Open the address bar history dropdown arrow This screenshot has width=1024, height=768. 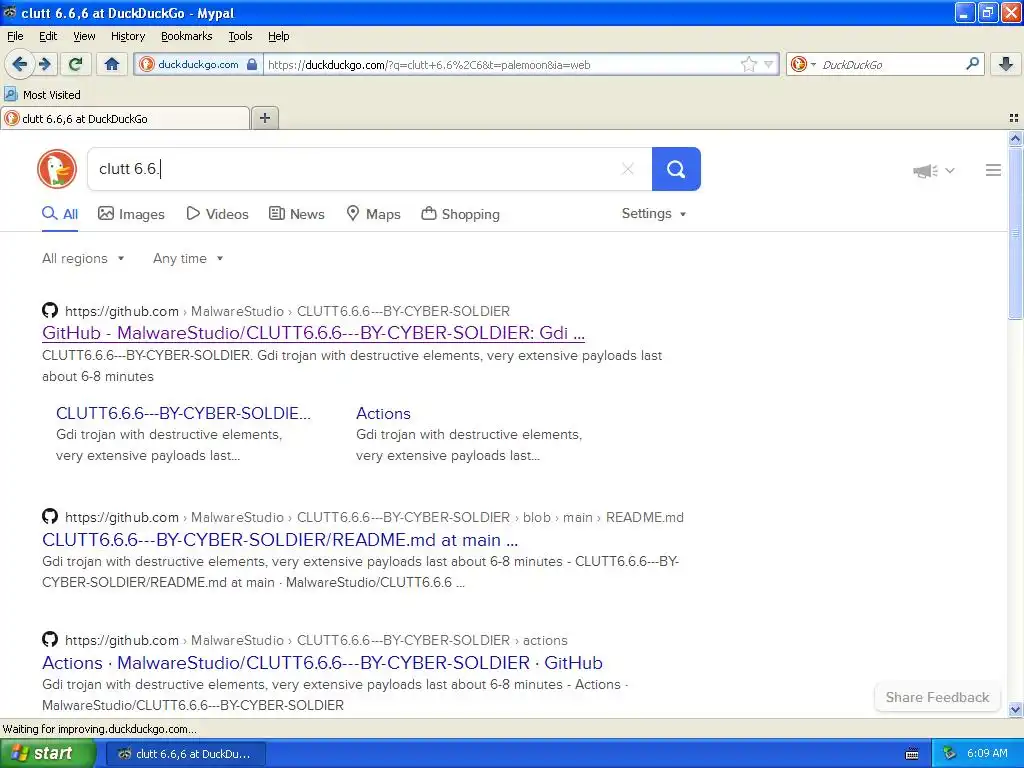[769, 64]
